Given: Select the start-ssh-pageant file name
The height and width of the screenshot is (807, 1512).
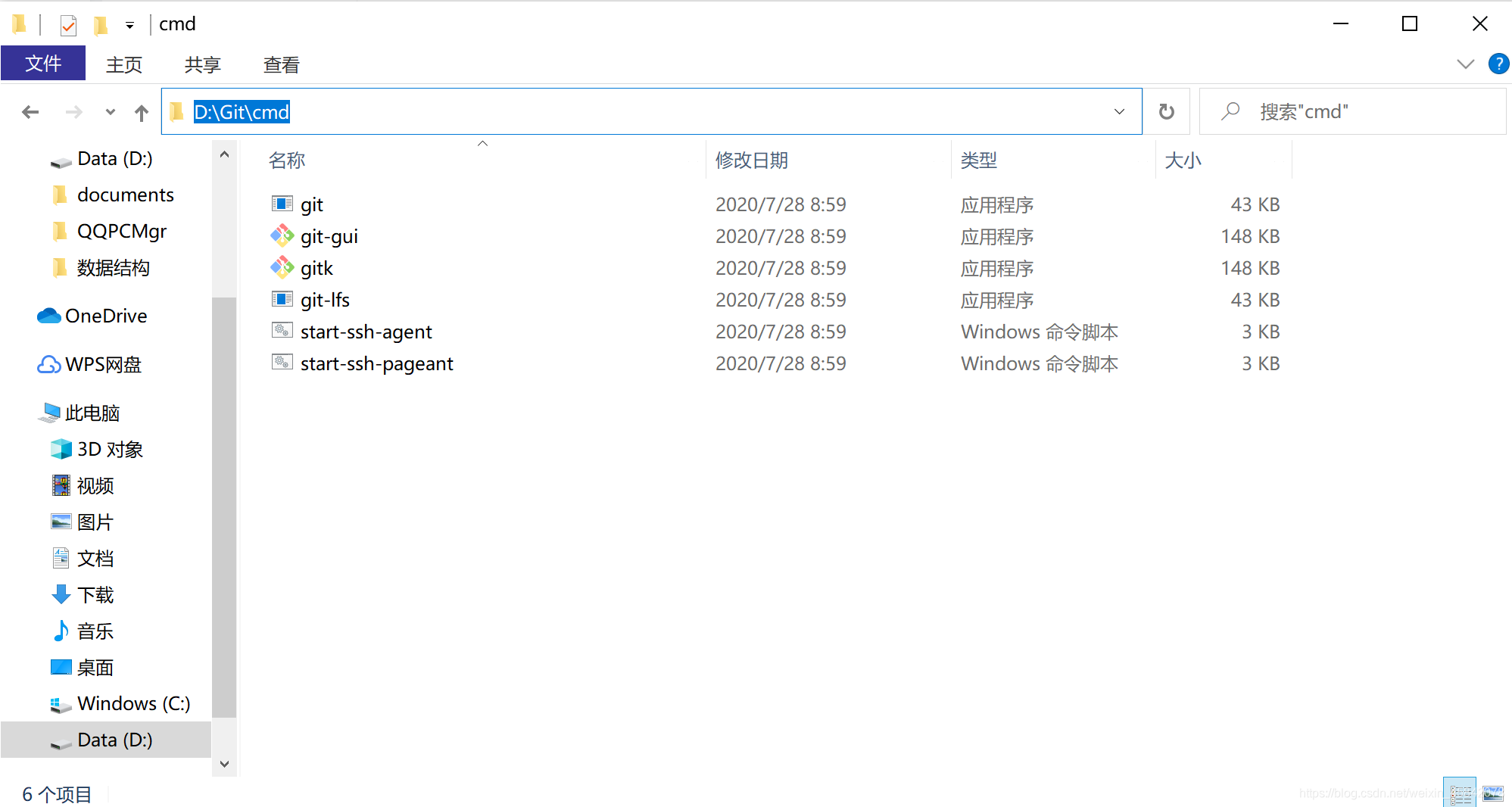Looking at the screenshot, I should (377, 363).
